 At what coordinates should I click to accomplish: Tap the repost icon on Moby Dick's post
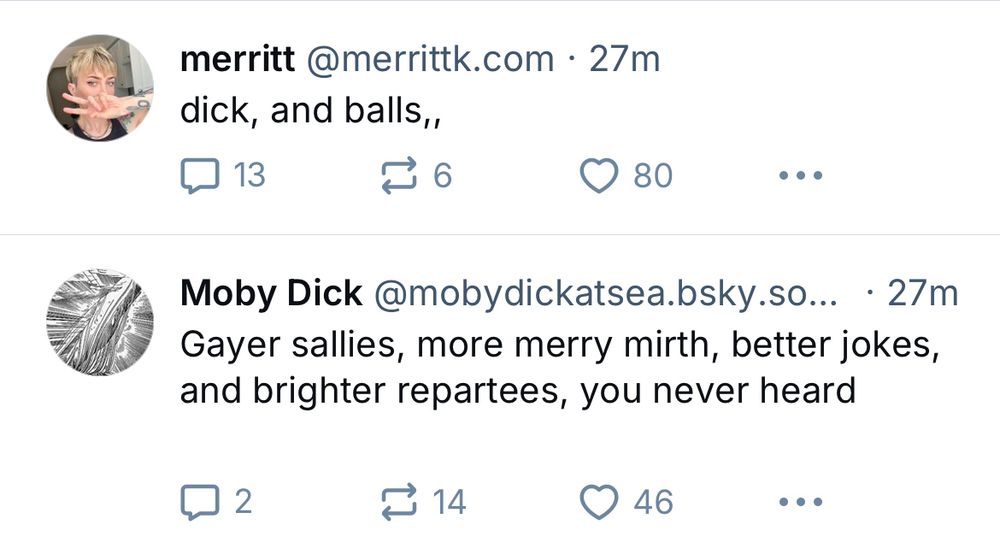399,502
